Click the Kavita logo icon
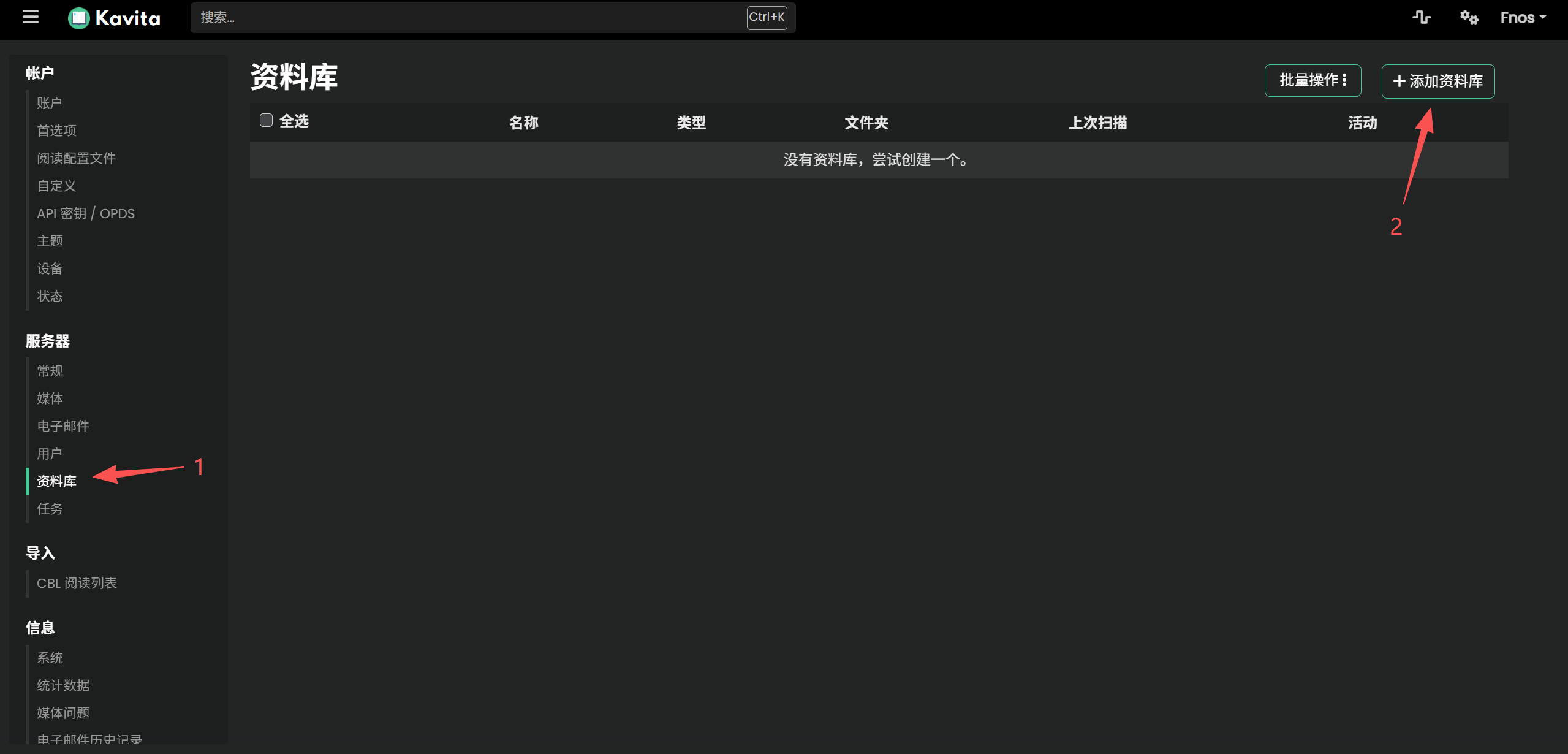Image resolution: width=1568 pixels, height=754 pixels. pos(78,18)
